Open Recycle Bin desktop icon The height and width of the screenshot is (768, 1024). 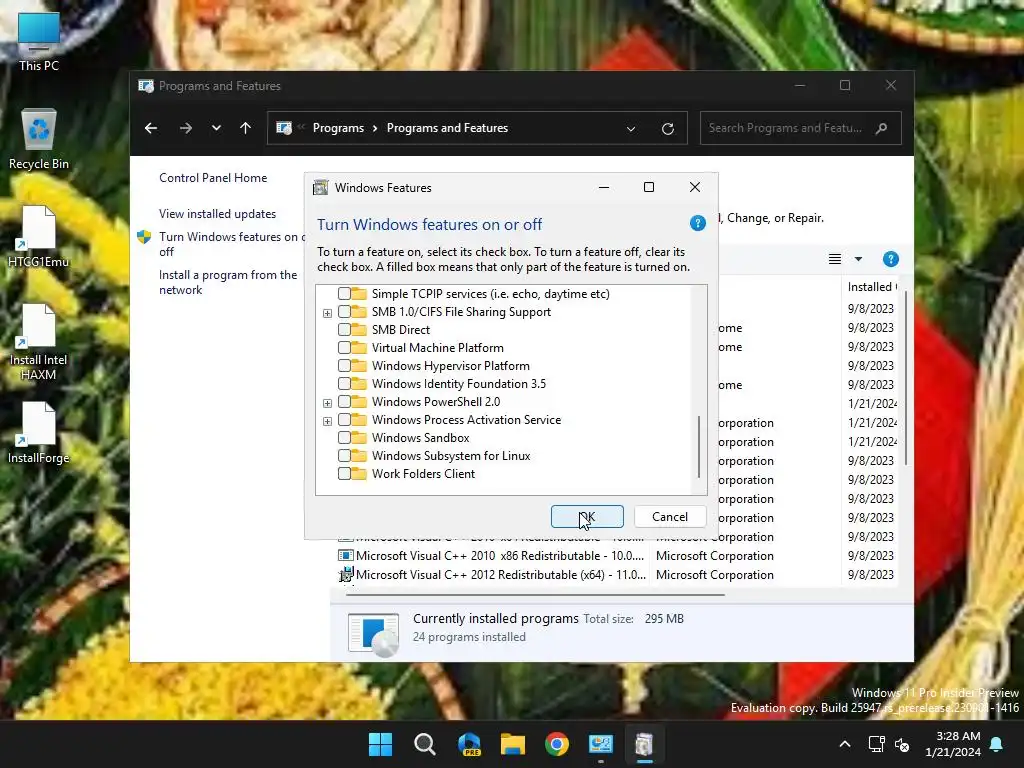tap(39, 139)
